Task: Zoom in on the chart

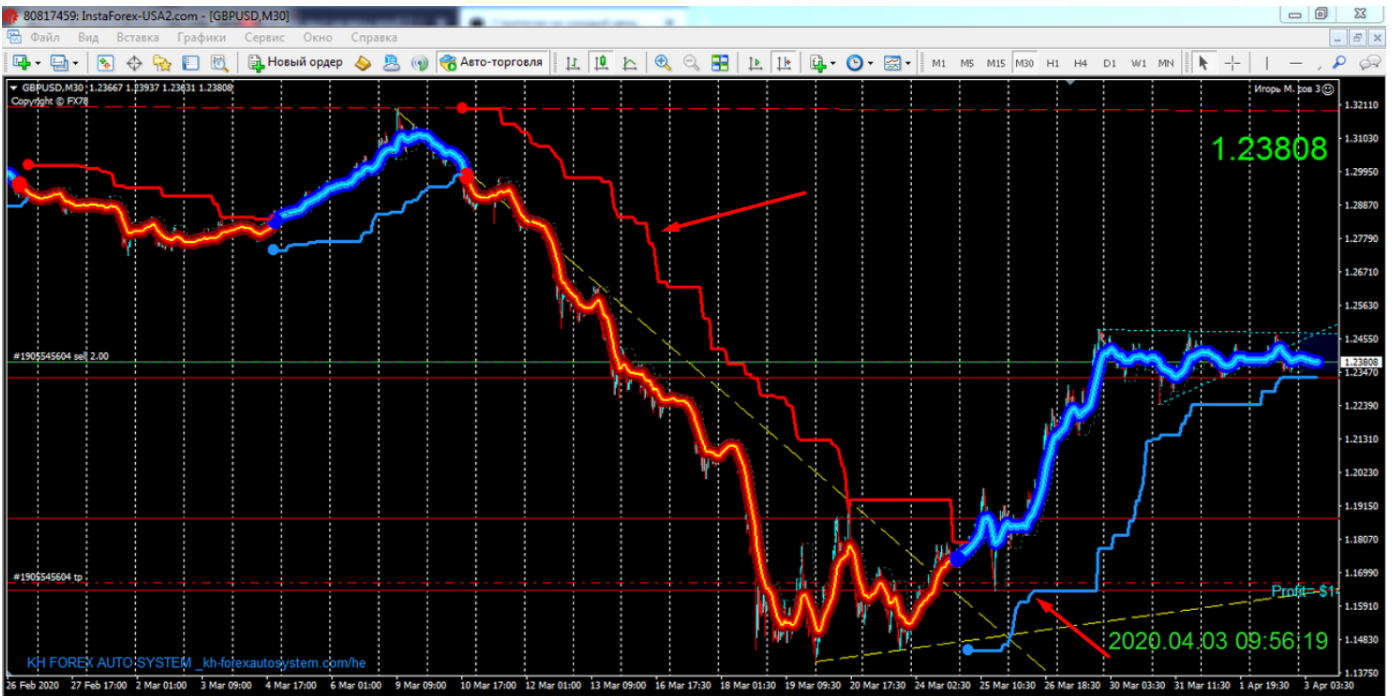Action: click(x=662, y=62)
